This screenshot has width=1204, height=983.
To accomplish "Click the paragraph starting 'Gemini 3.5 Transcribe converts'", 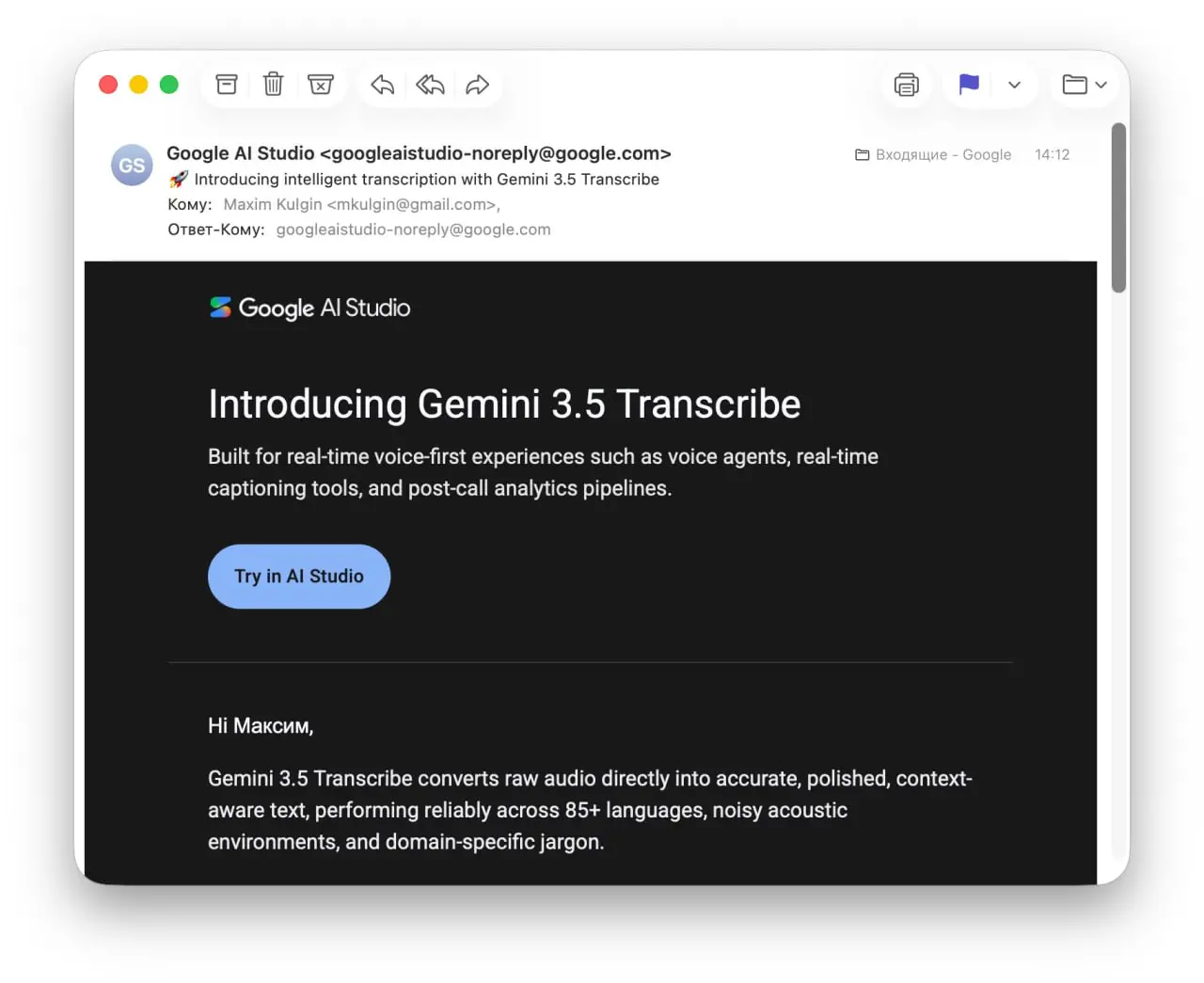I will 590,810.
